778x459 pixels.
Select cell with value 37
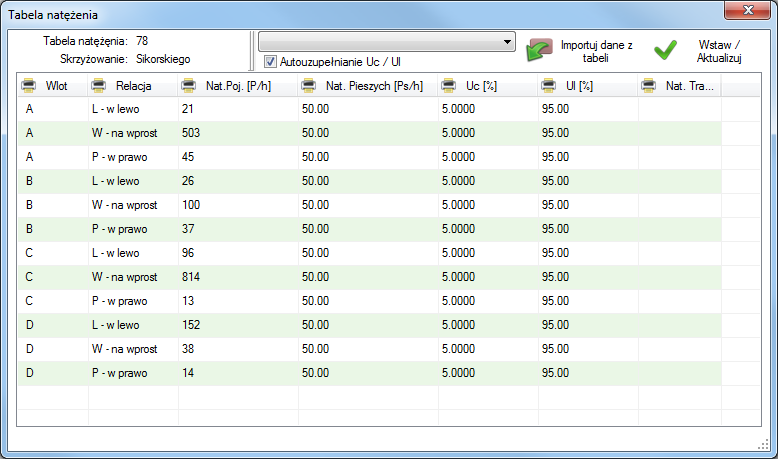(238, 229)
